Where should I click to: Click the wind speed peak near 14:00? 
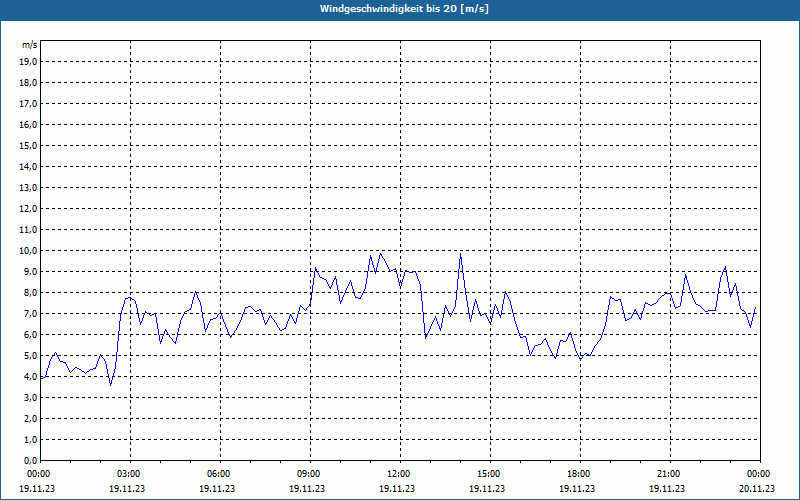(461, 253)
